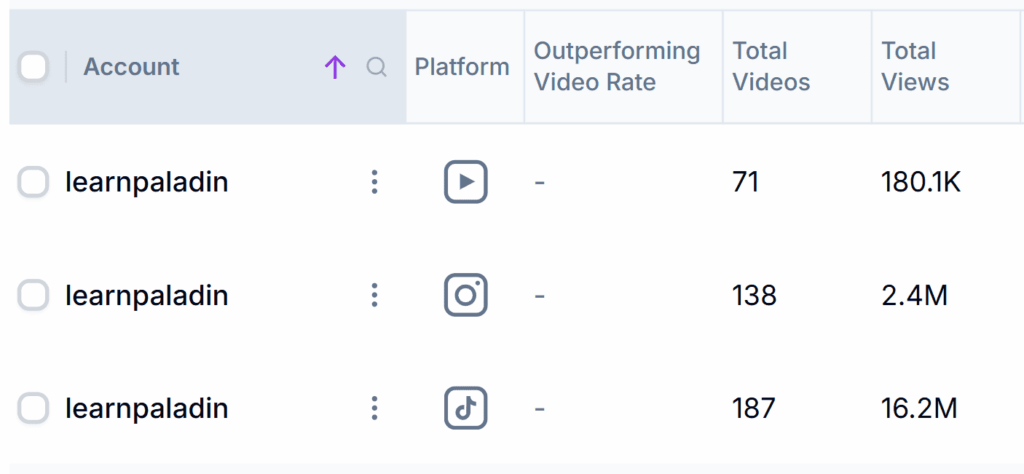Open three-dot menu for YouTube learnpaladin row

pyautogui.click(x=374, y=182)
